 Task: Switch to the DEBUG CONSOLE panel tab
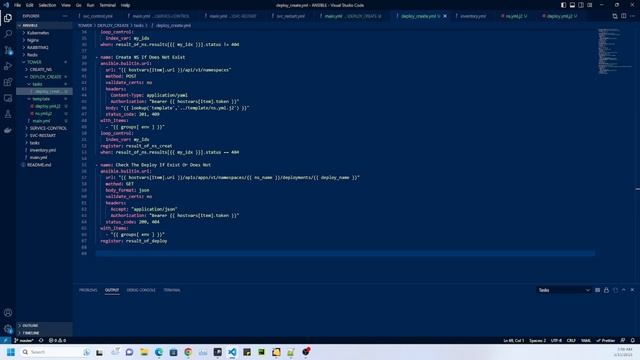(141, 290)
